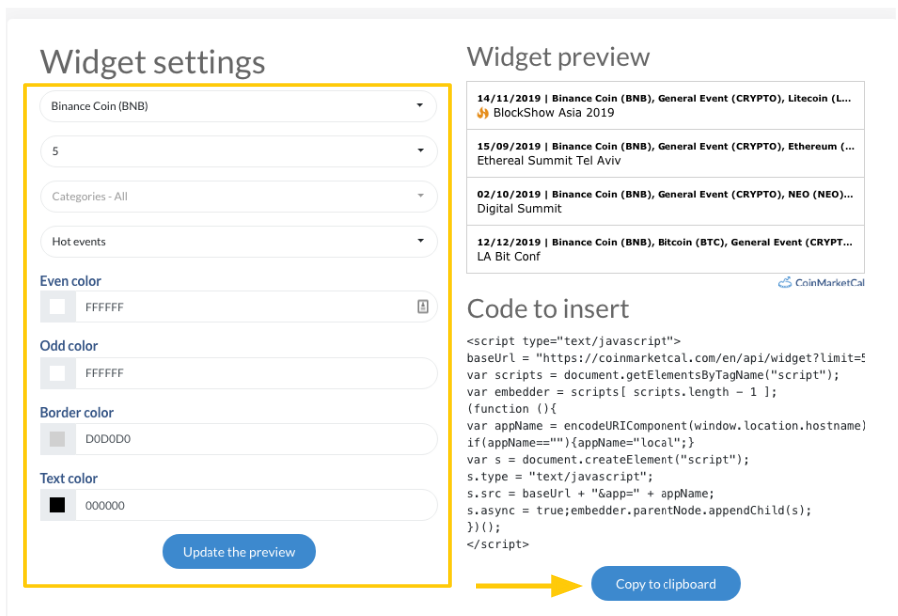Click the closing </script> tag line
Image resolution: width=898 pixels, height=616 pixels.
(498, 544)
